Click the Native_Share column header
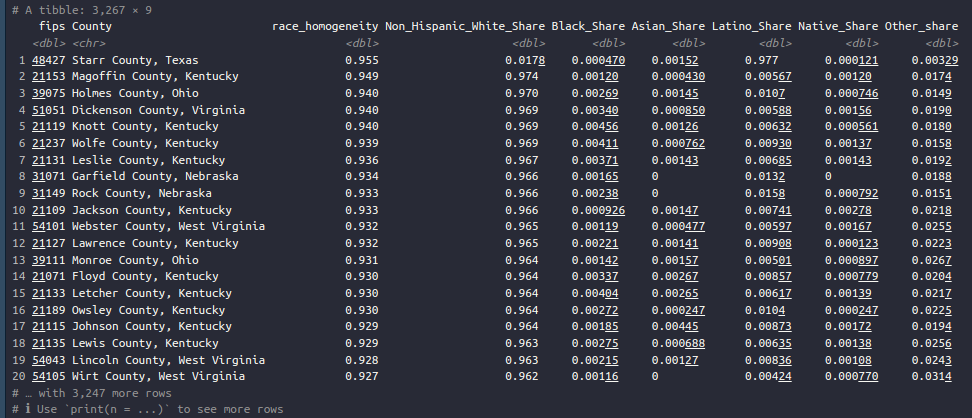This screenshot has width=972, height=418. [x=838, y=25]
